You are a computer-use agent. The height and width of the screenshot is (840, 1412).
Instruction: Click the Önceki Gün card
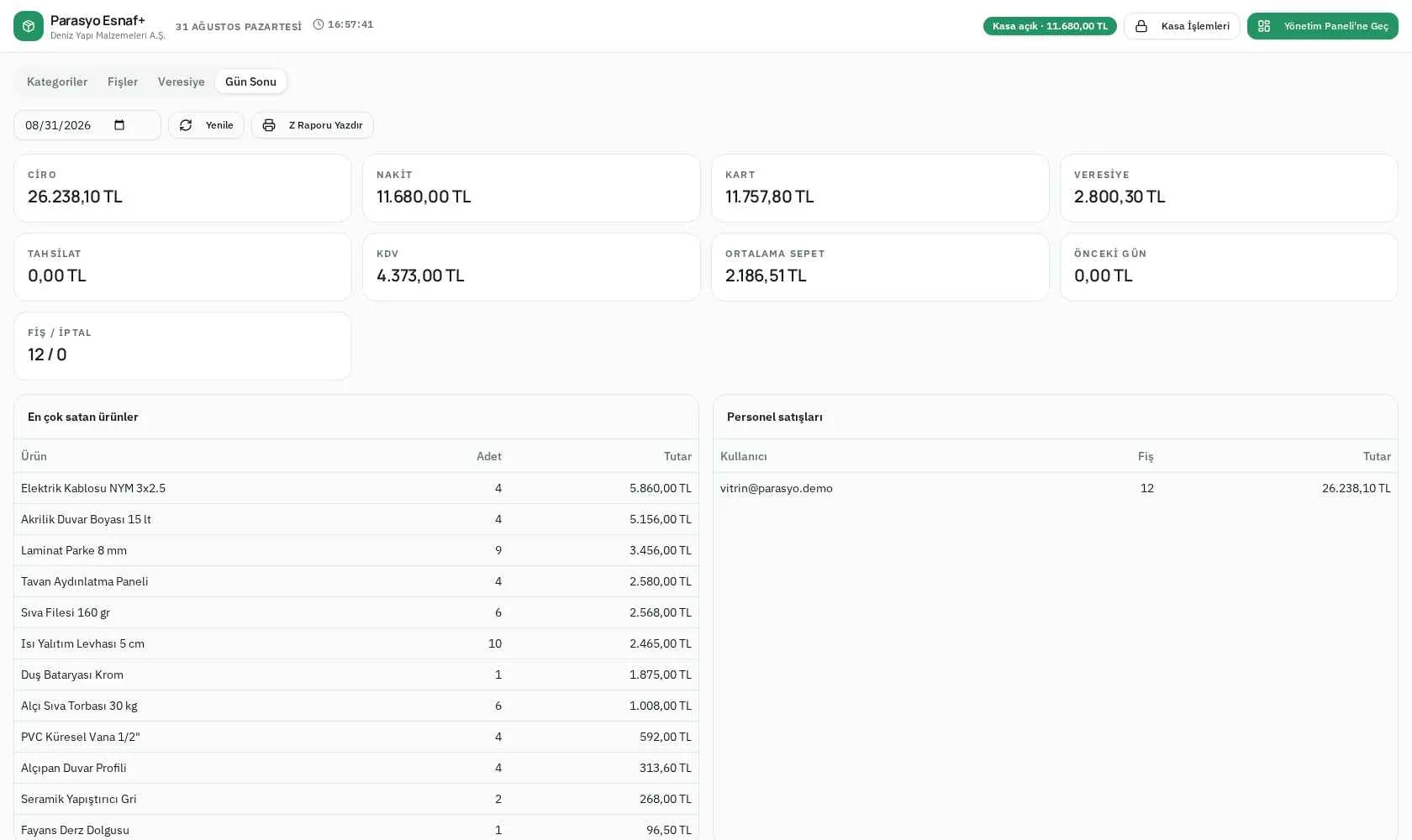(x=1229, y=267)
